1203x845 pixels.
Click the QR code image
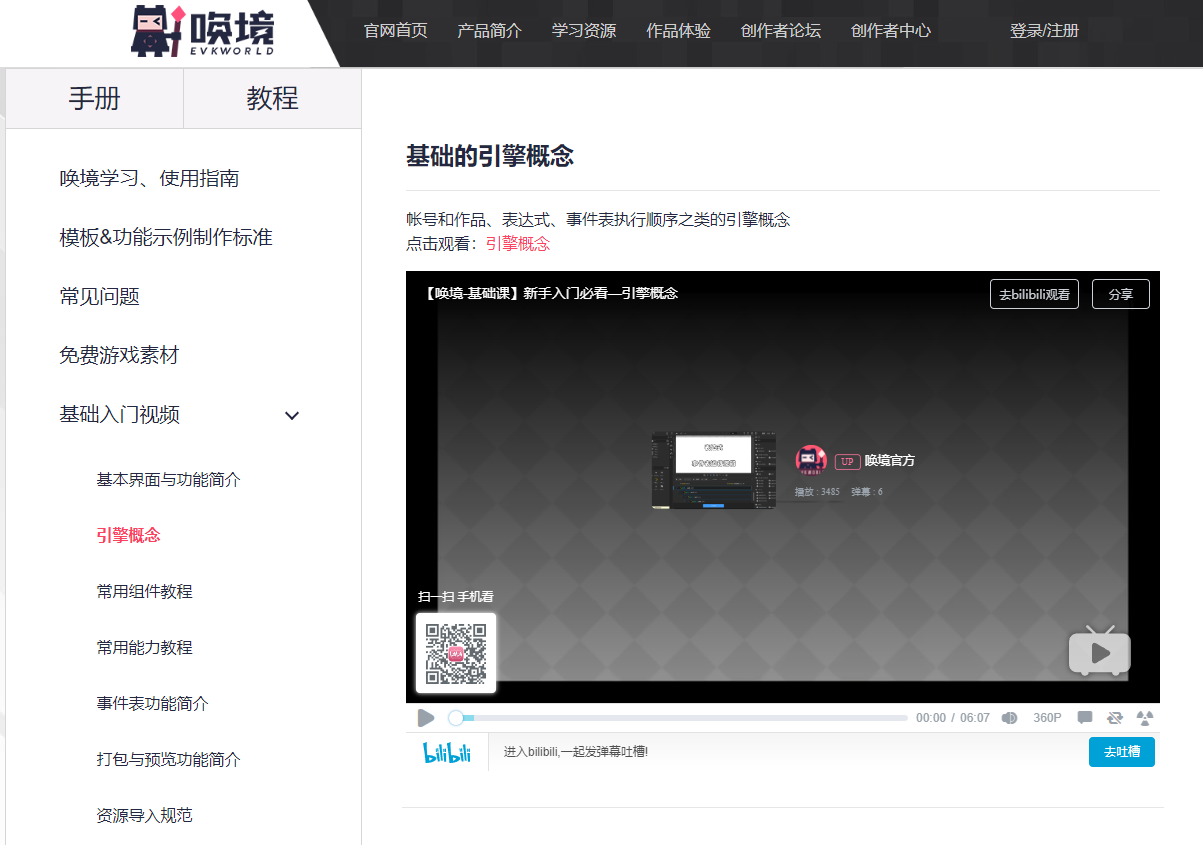(x=456, y=653)
